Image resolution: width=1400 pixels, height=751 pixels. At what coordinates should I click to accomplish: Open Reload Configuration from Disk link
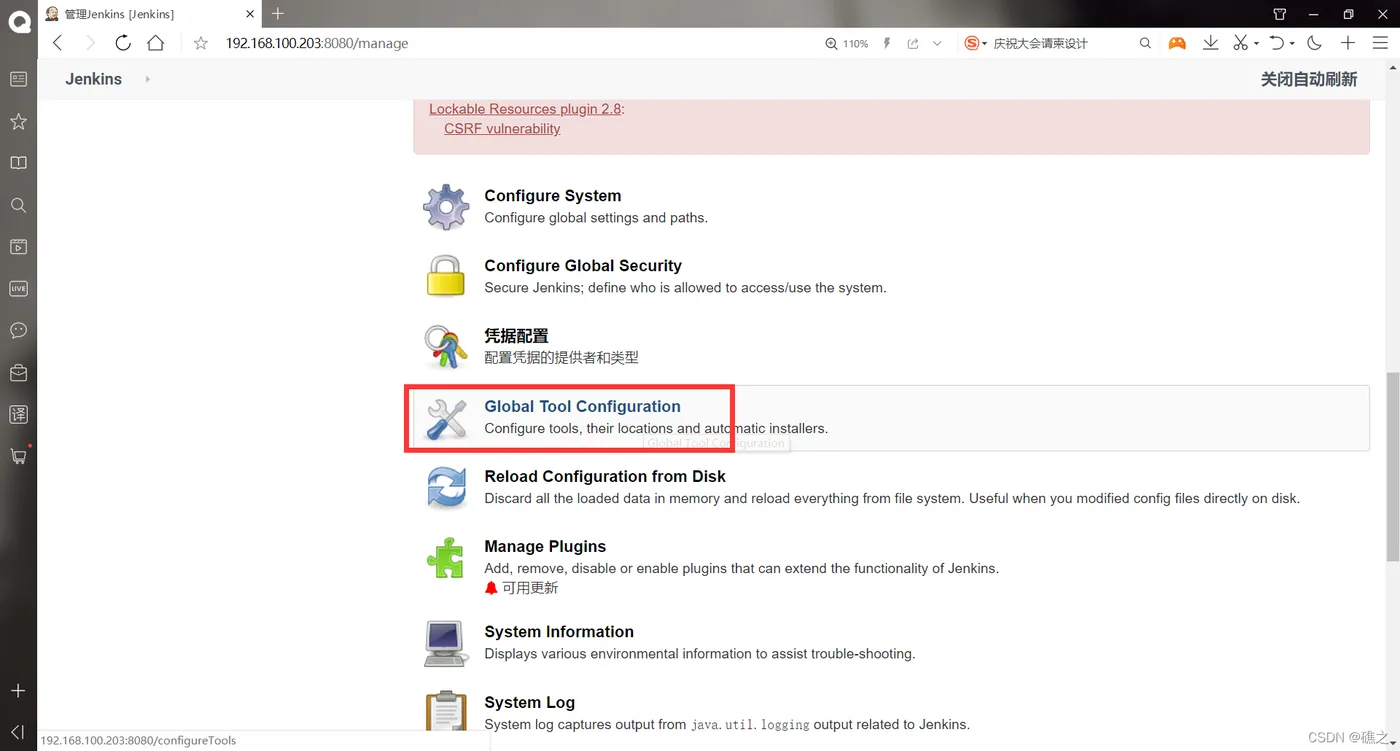point(605,476)
